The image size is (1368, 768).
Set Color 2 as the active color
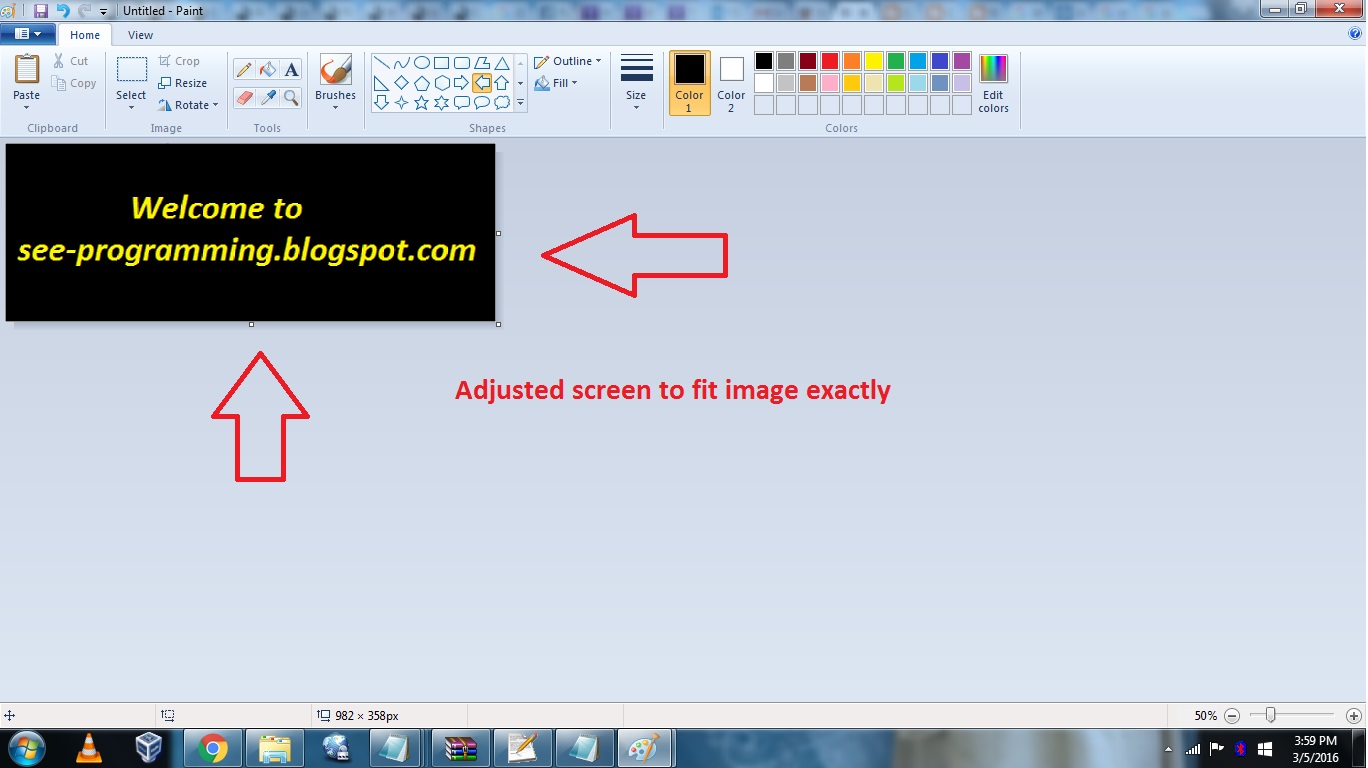coord(731,83)
